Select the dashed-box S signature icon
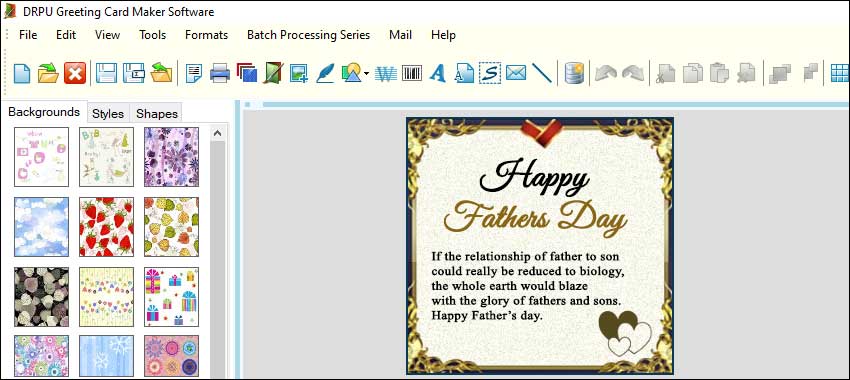Image resolution: width=850 pixels, height=380 pixels. (x=490, y=73)
